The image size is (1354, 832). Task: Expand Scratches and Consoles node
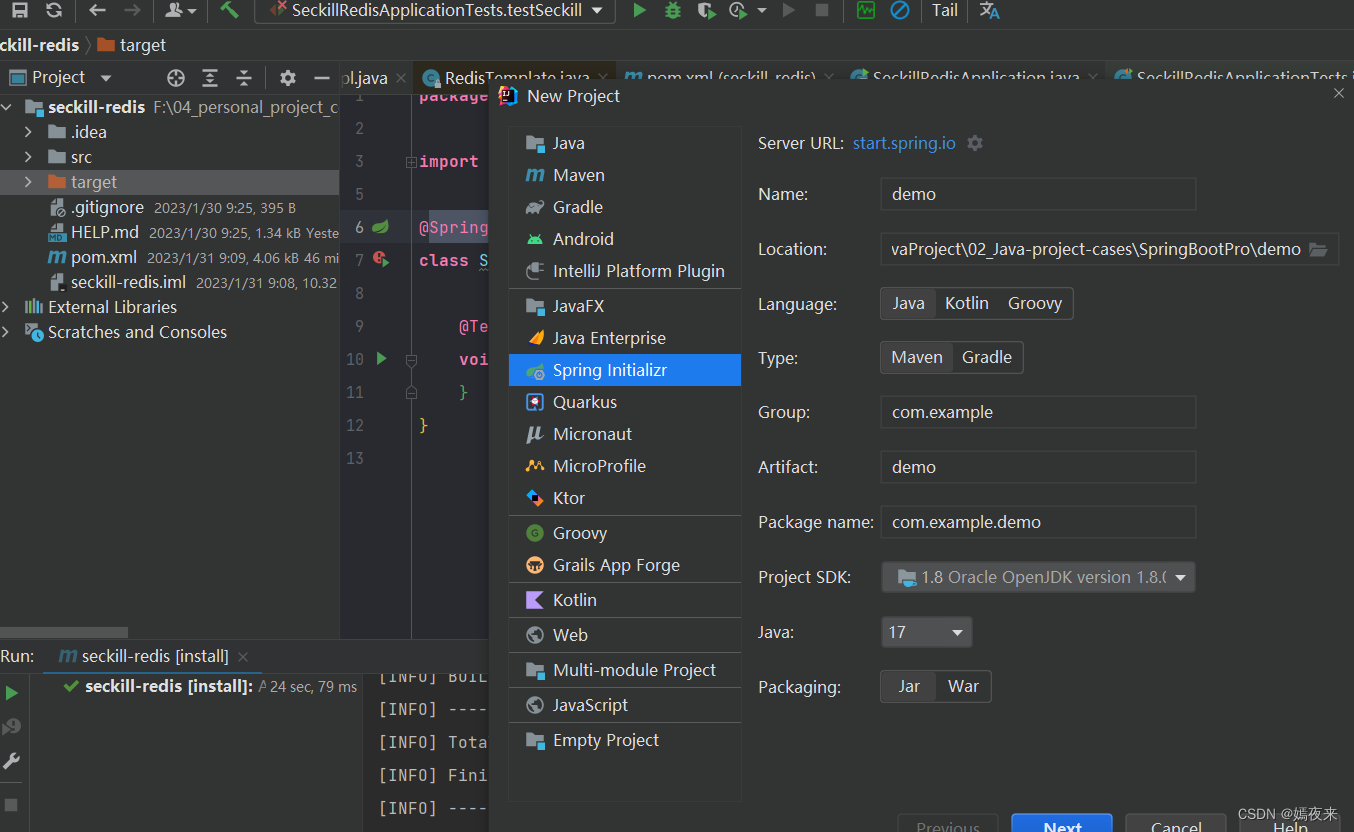pyautogui.click(x=7, y=332)
